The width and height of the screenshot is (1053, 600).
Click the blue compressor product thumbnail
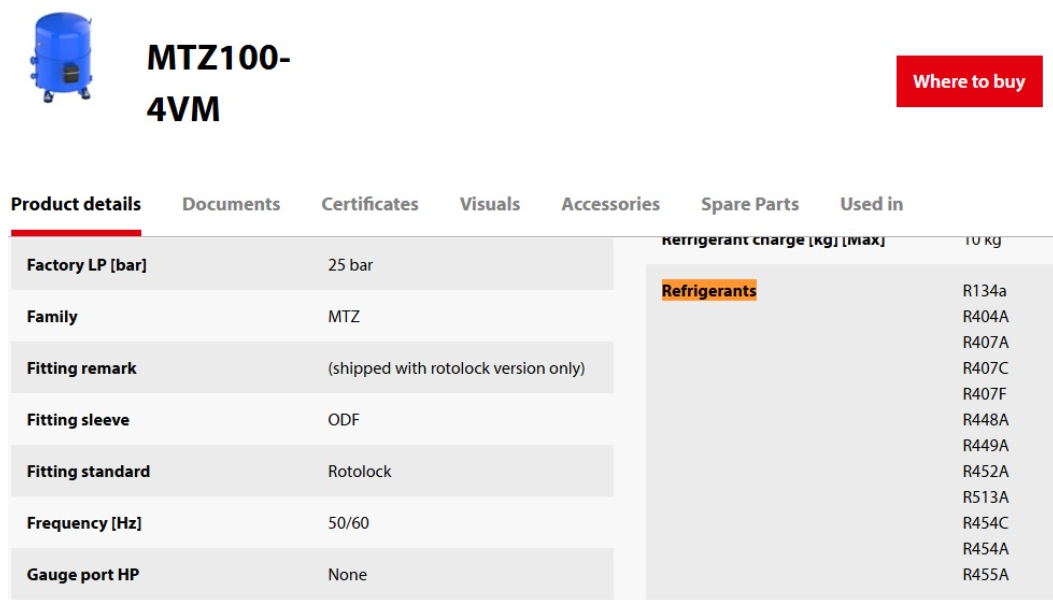[60, 56]
